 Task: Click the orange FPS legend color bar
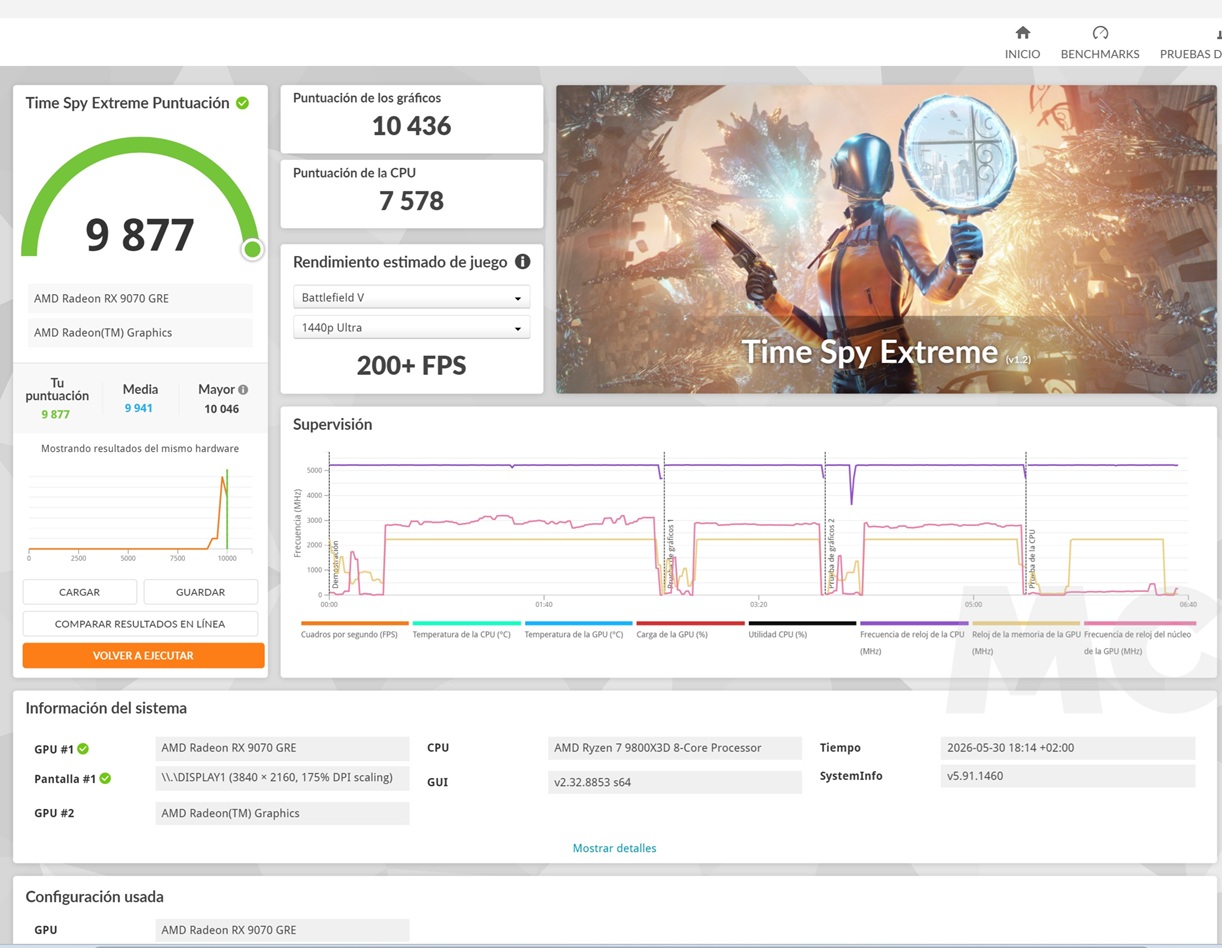[354, 623]
